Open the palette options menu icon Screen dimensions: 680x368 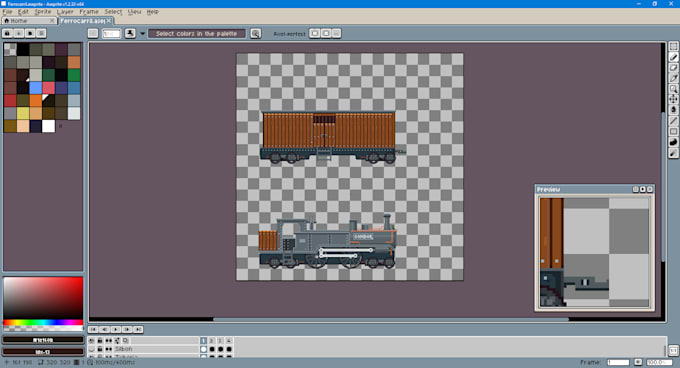click(x=41, y=33)
